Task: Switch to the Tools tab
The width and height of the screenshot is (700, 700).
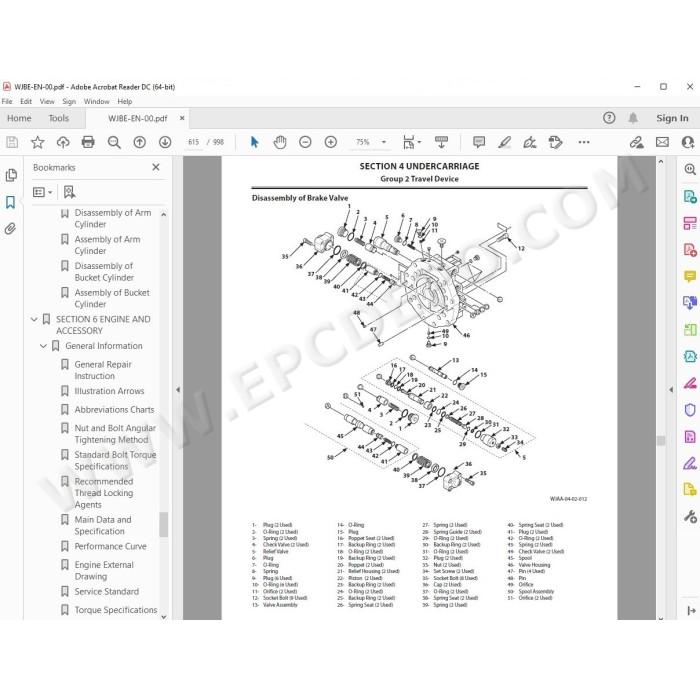Action: click(59, 118)
